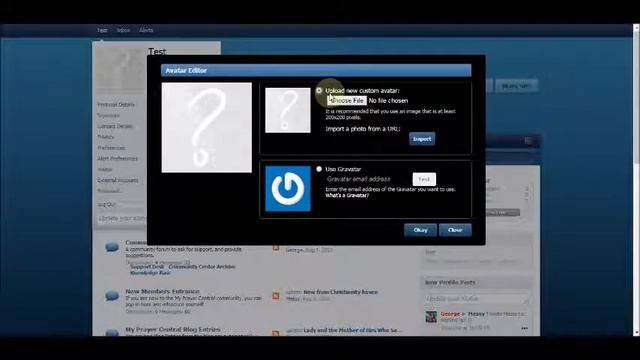Click the speech bubble icon for the community support forum
Image resolution: width=640 pixels, height=360 pixels.
112,247
